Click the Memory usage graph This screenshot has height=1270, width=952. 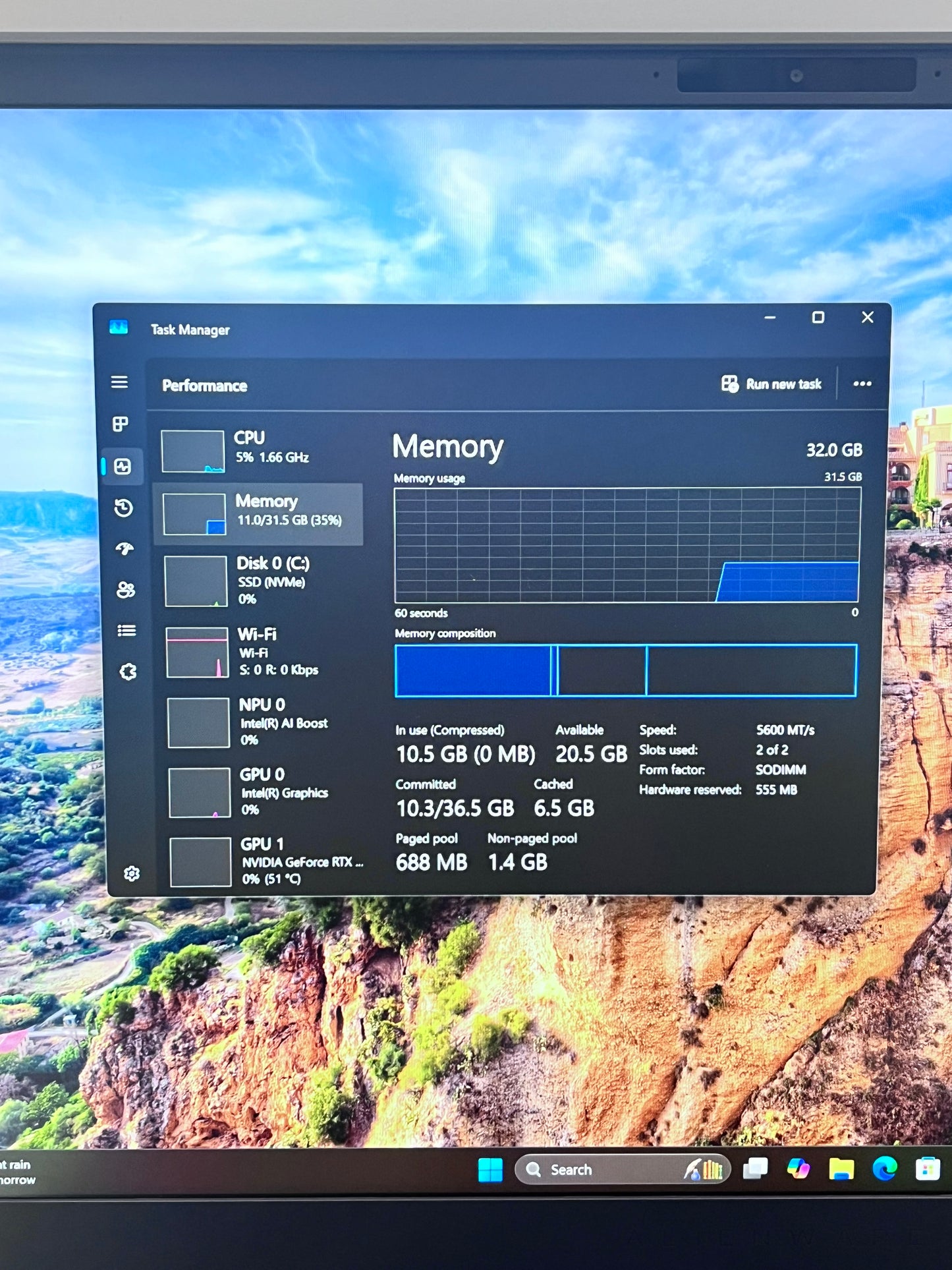pyautogui.click(x=627, y=545)
